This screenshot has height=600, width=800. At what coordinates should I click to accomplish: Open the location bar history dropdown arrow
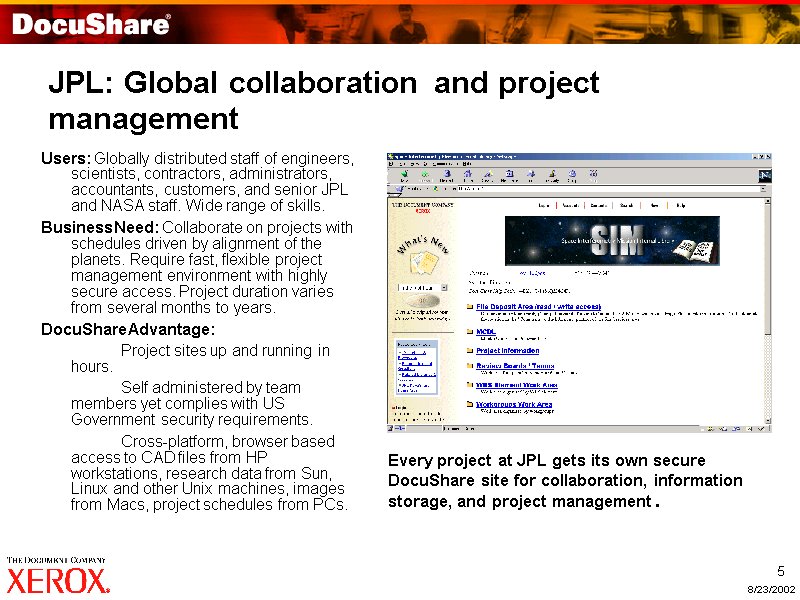click(763, 189)
